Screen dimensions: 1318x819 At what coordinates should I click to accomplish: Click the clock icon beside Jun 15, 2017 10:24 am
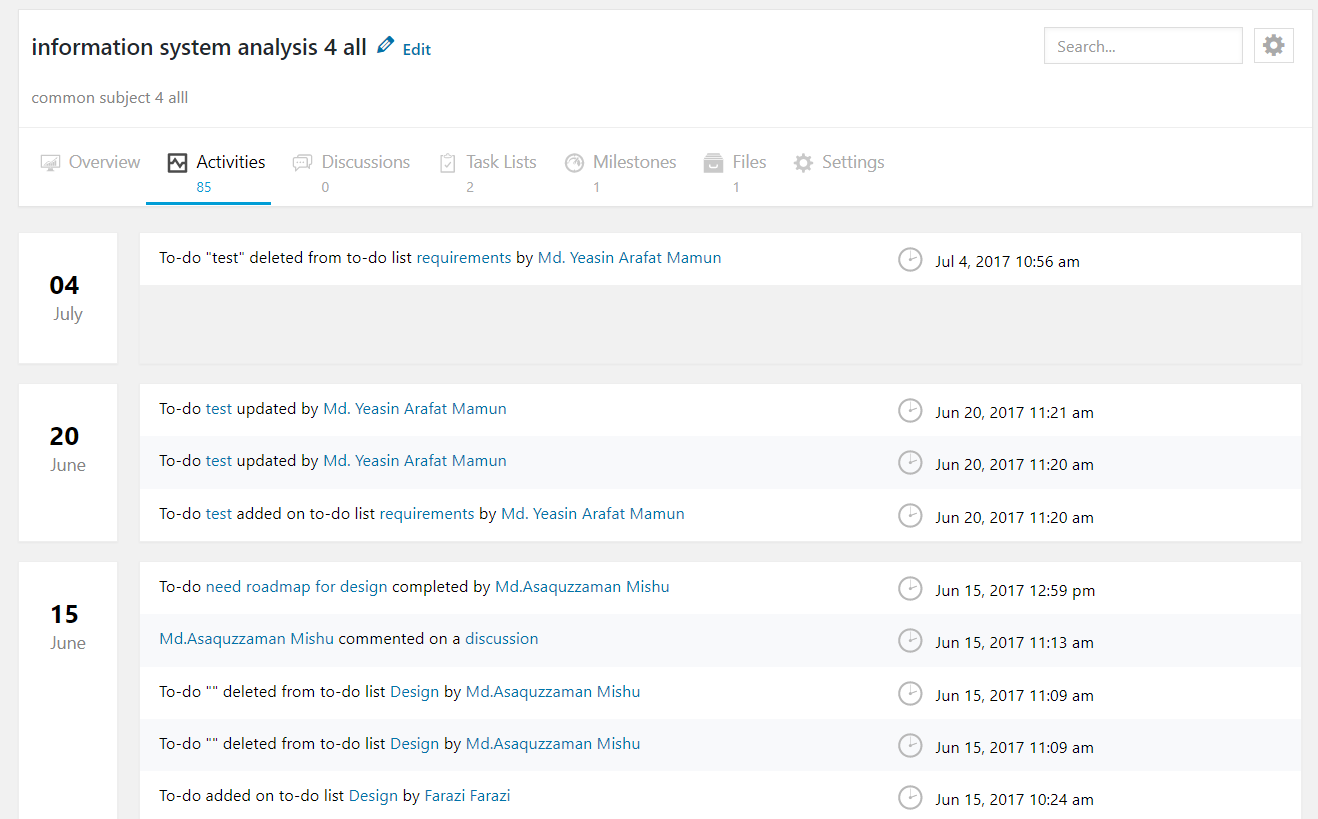pos(910,798)
